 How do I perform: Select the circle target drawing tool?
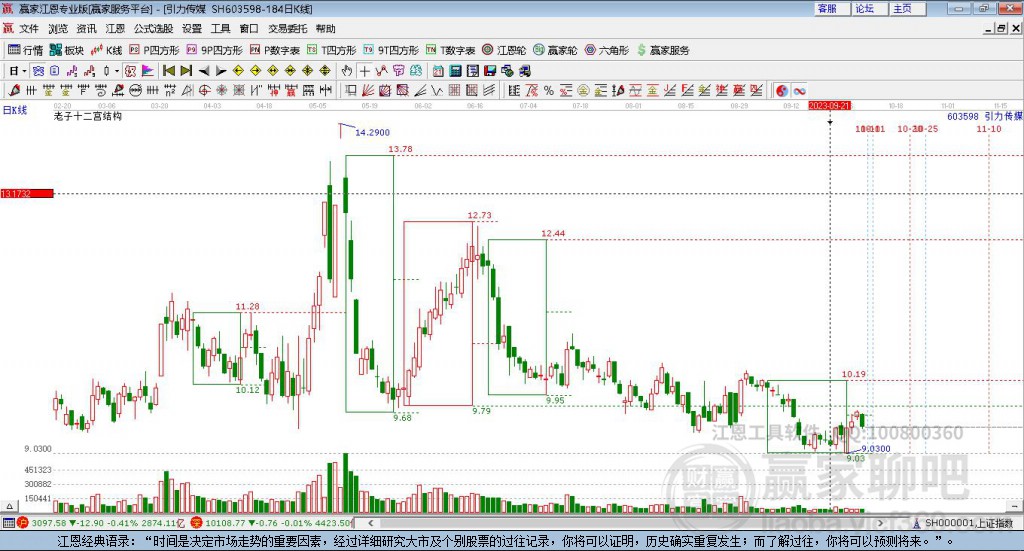(x=204, y=91)
